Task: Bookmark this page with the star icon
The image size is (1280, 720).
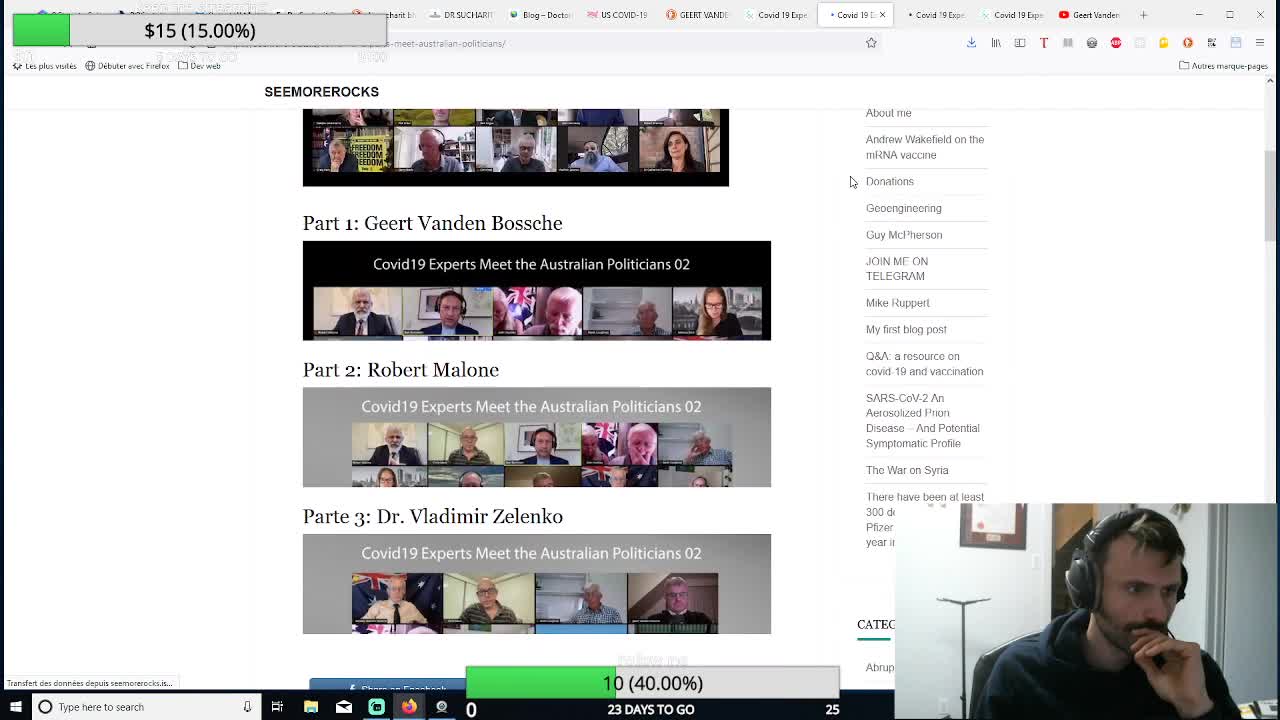Action: tap(871, 43)
